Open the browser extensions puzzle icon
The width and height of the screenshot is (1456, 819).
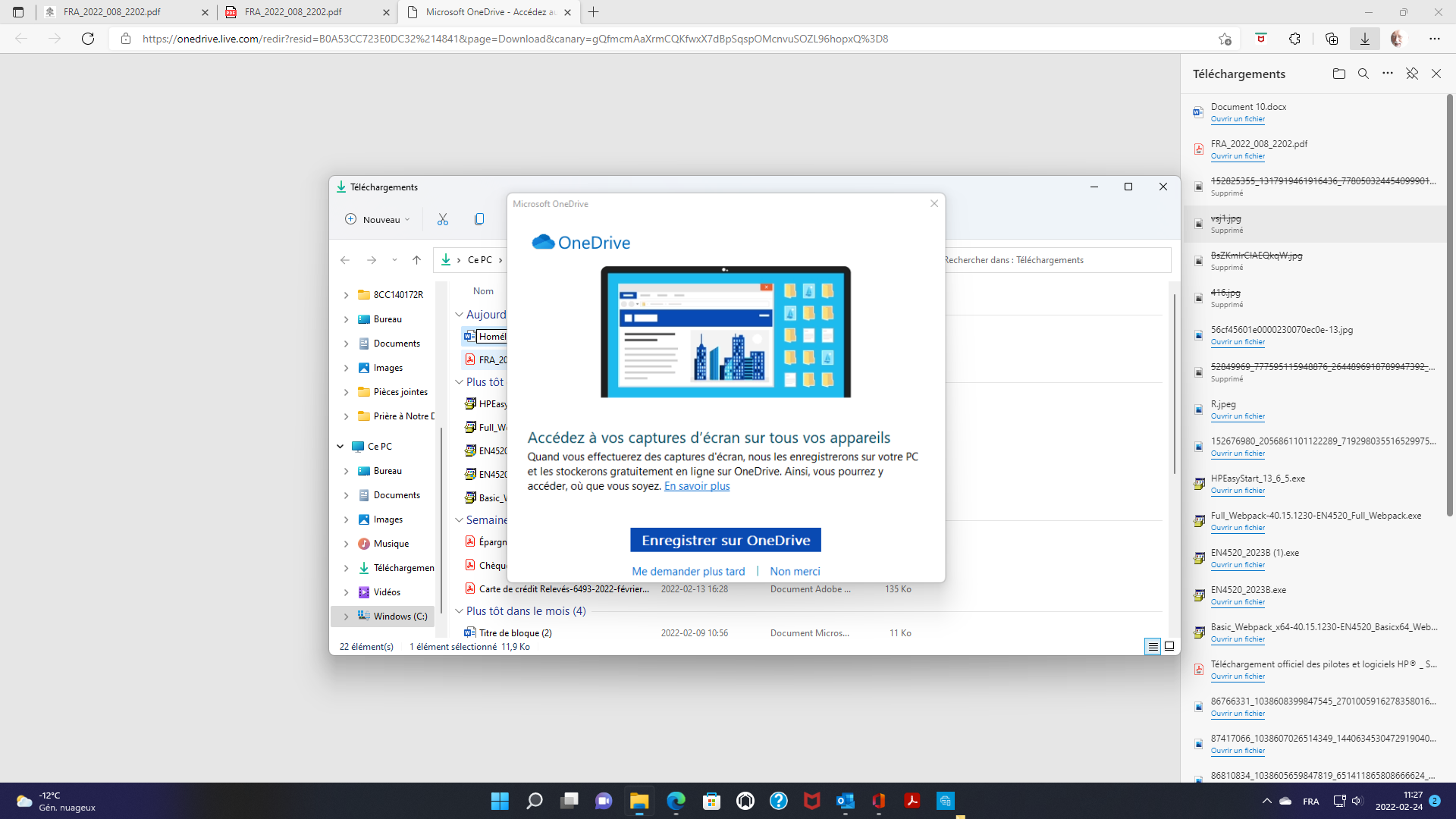point(1294,39)
